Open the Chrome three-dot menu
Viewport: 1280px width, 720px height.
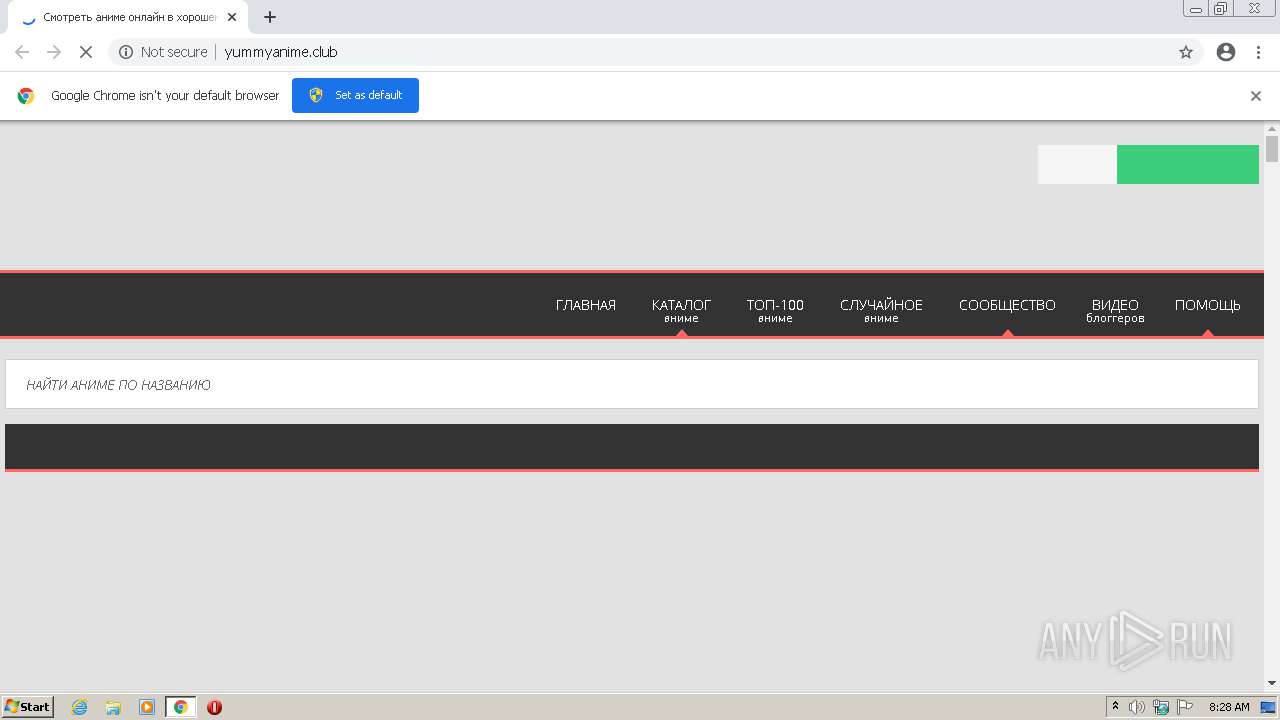tap(1258, 52)
